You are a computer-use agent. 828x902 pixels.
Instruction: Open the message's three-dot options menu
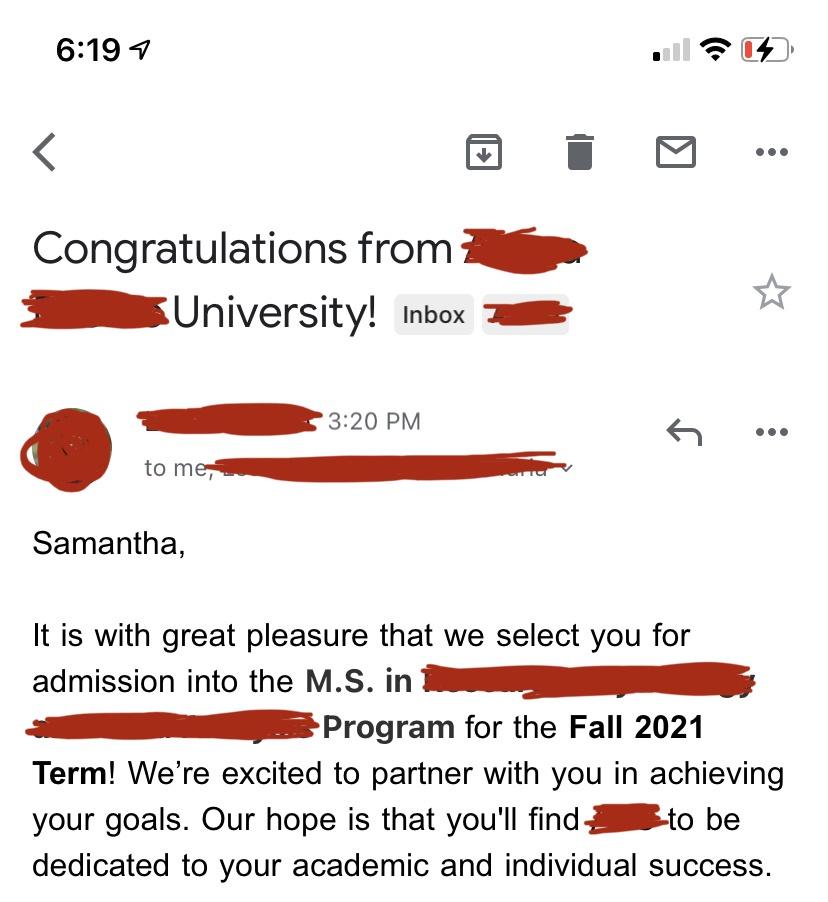tap(772, 431)
